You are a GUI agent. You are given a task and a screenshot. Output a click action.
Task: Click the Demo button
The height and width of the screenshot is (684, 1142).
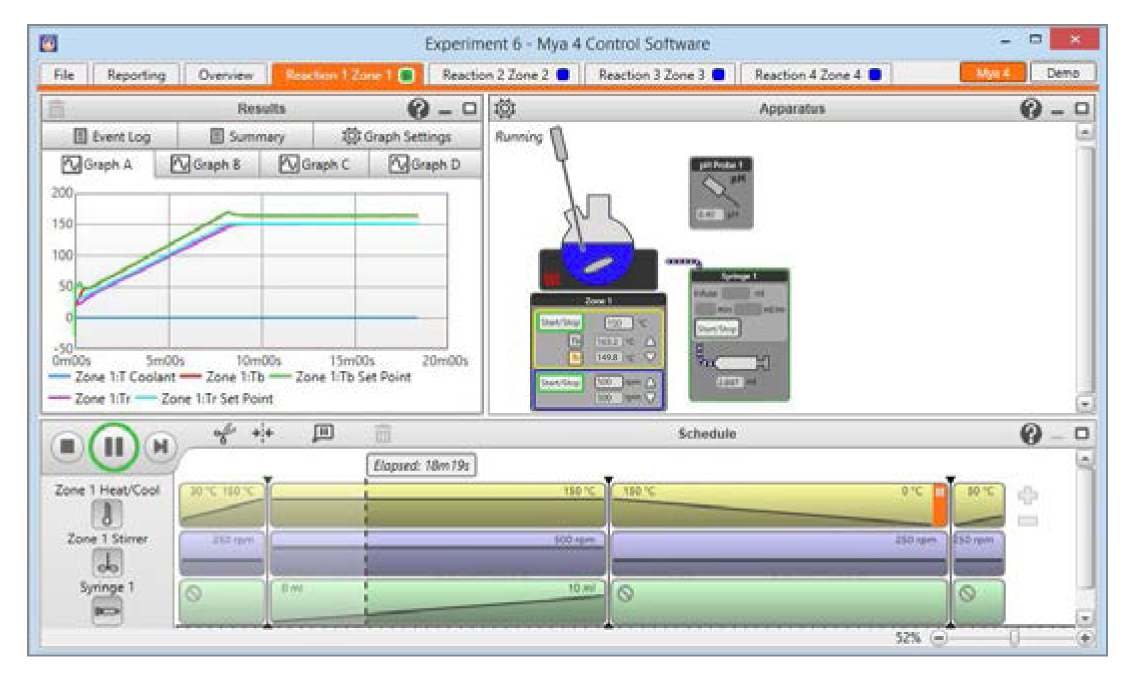coord(1063,73)
